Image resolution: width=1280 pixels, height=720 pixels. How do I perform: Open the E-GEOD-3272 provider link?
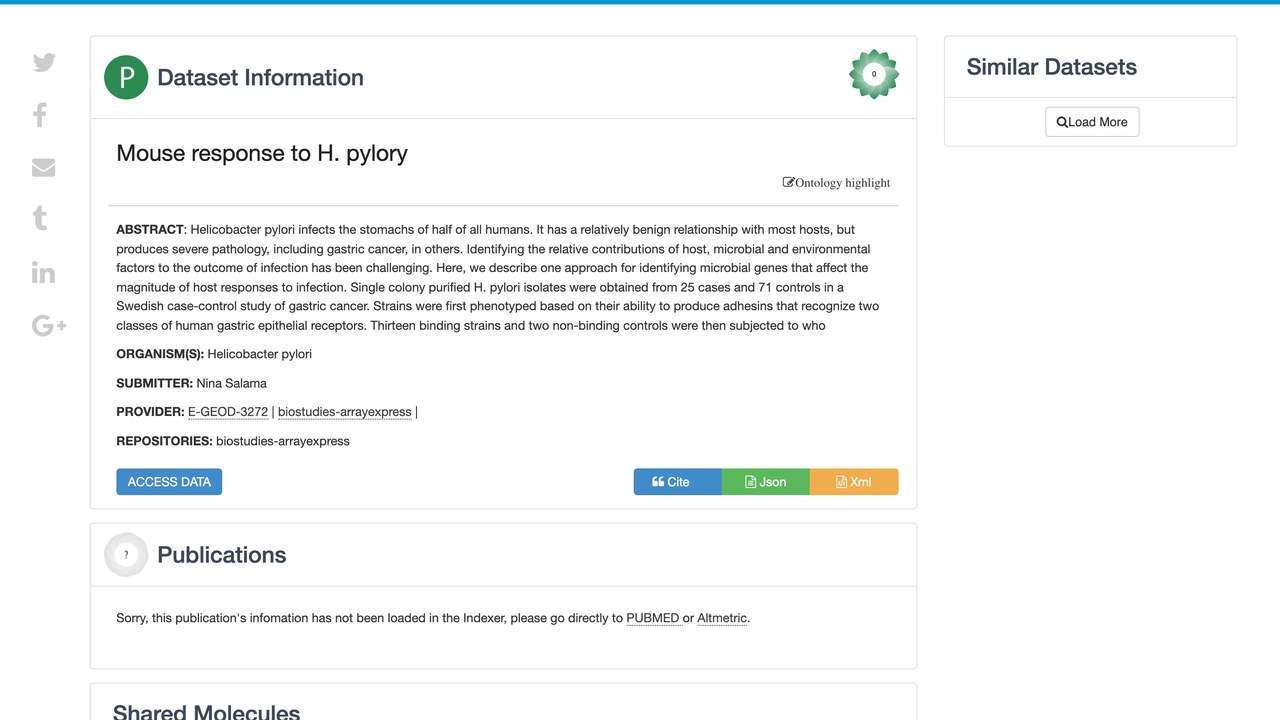point(228,412)
